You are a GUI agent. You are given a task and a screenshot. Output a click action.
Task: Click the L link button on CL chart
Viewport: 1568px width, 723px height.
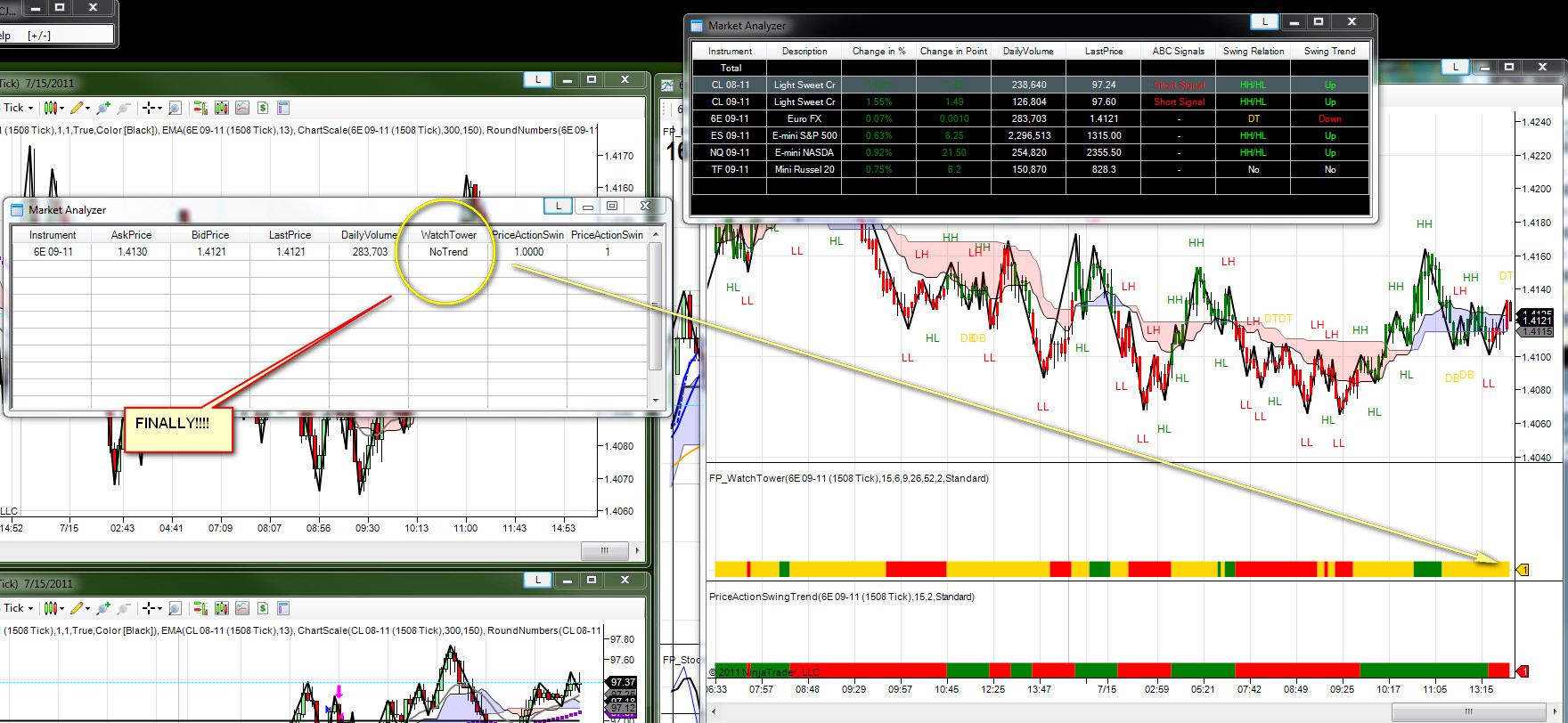point(537,581)
